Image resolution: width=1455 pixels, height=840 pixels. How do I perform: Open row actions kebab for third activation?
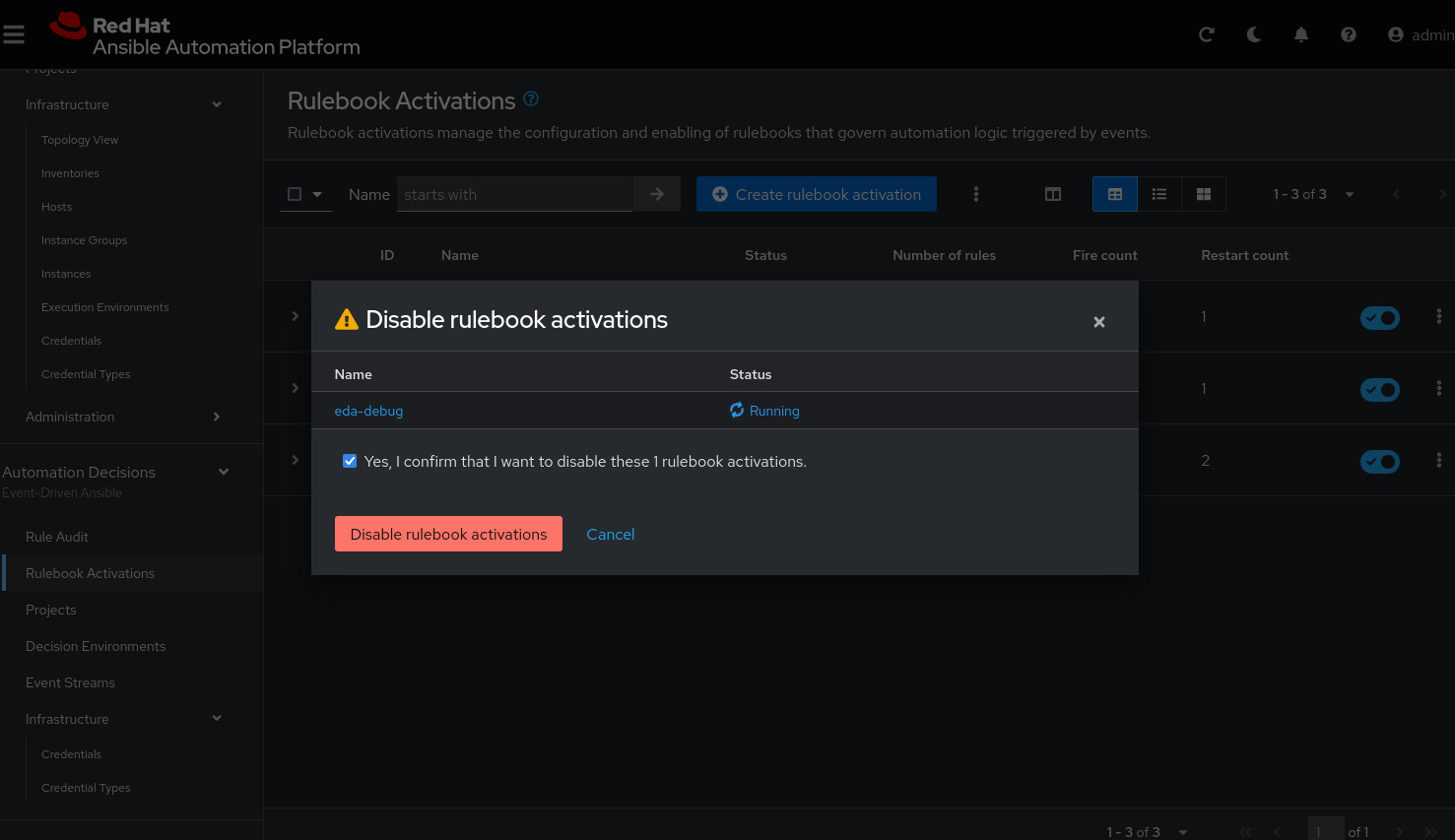[x=1439, y=460]
